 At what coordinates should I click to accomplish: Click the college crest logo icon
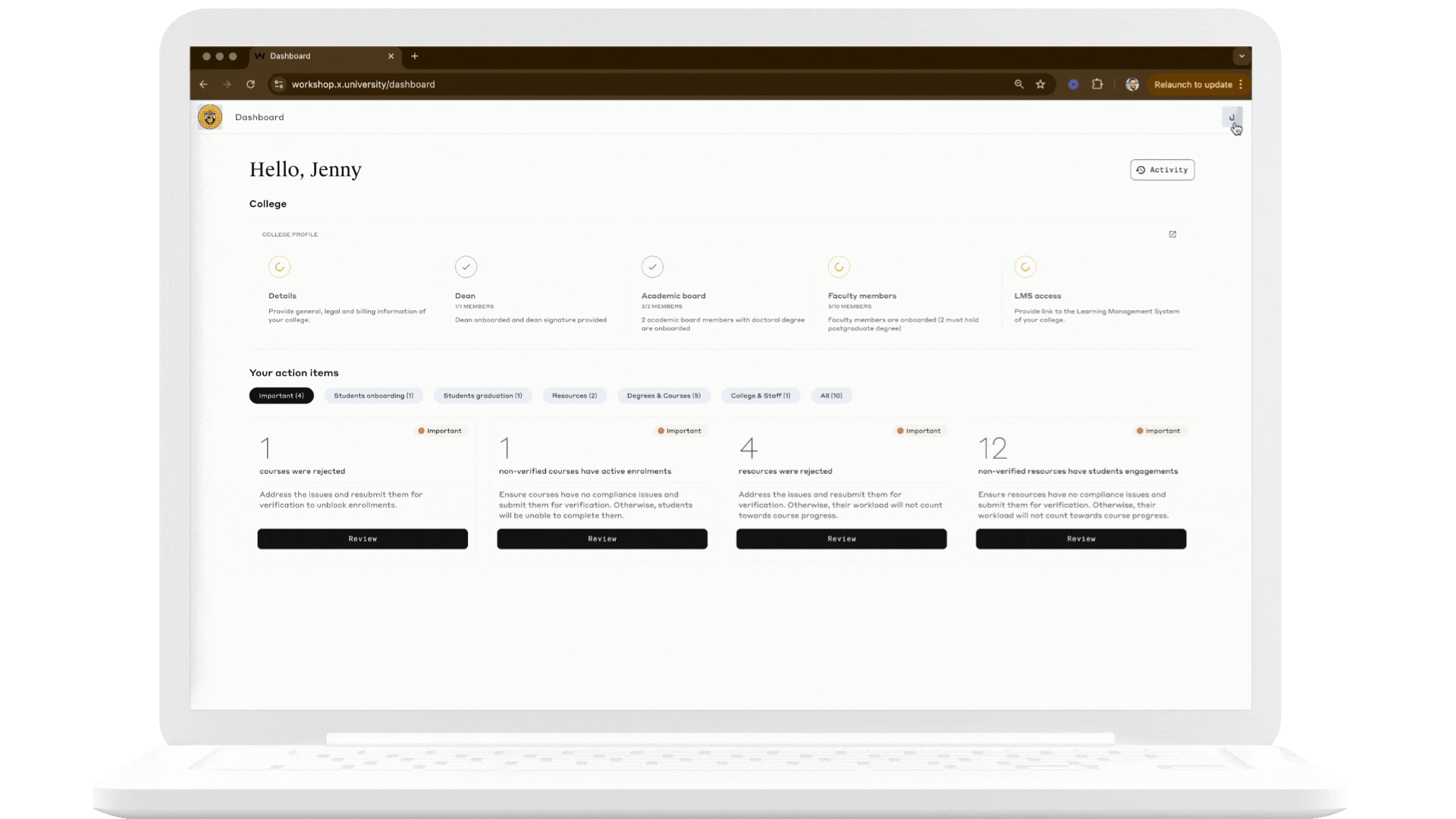210,117
